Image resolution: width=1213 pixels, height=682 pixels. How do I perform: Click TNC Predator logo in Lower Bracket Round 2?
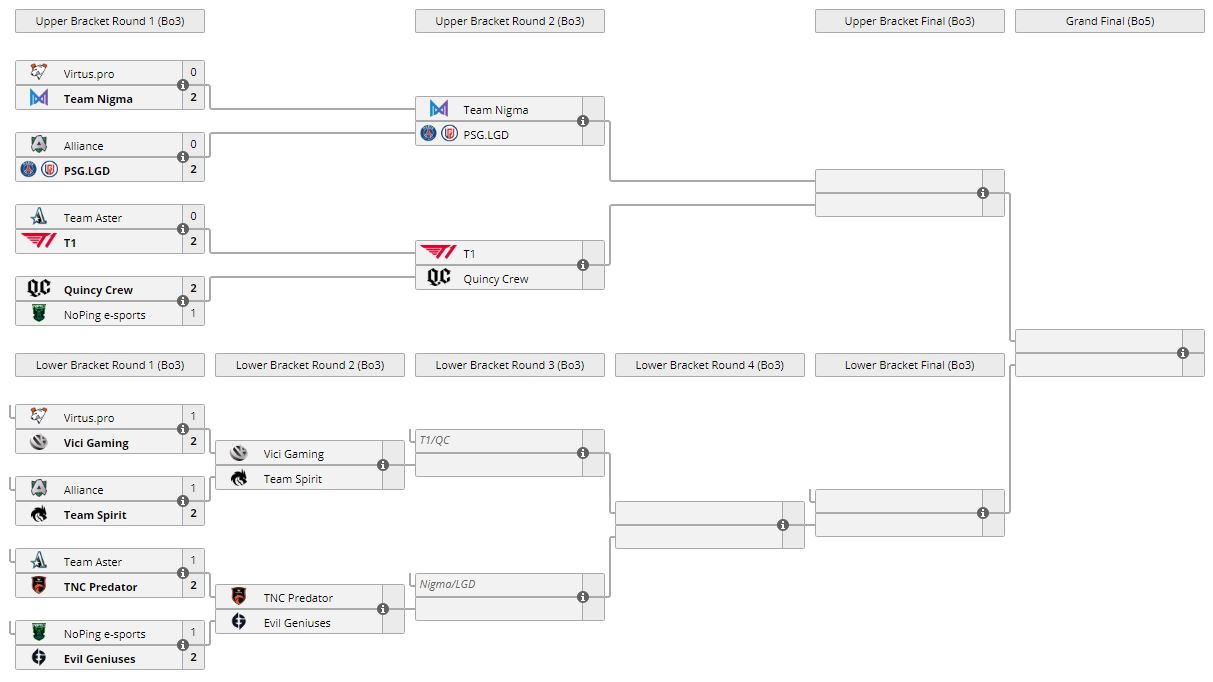(x=239, y=597)
